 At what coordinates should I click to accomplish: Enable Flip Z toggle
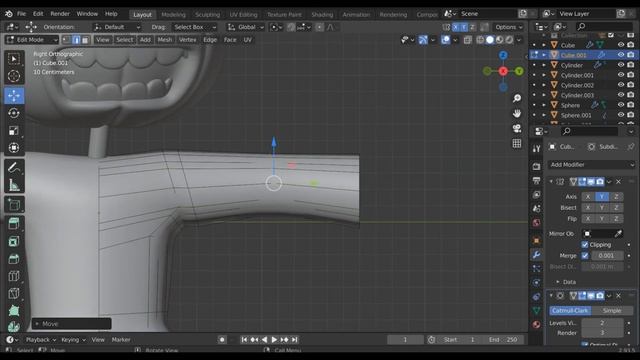pos(616,219)
